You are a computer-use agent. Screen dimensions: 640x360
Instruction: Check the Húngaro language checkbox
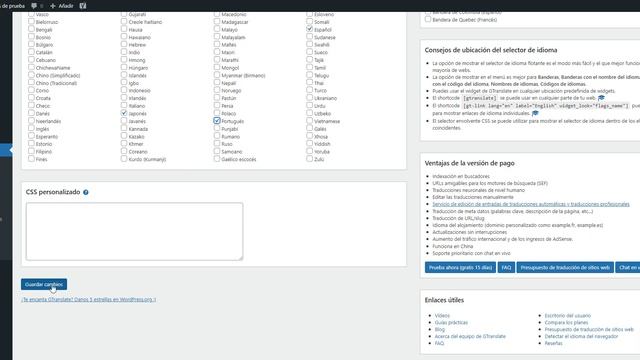click(x=124, y=67)
